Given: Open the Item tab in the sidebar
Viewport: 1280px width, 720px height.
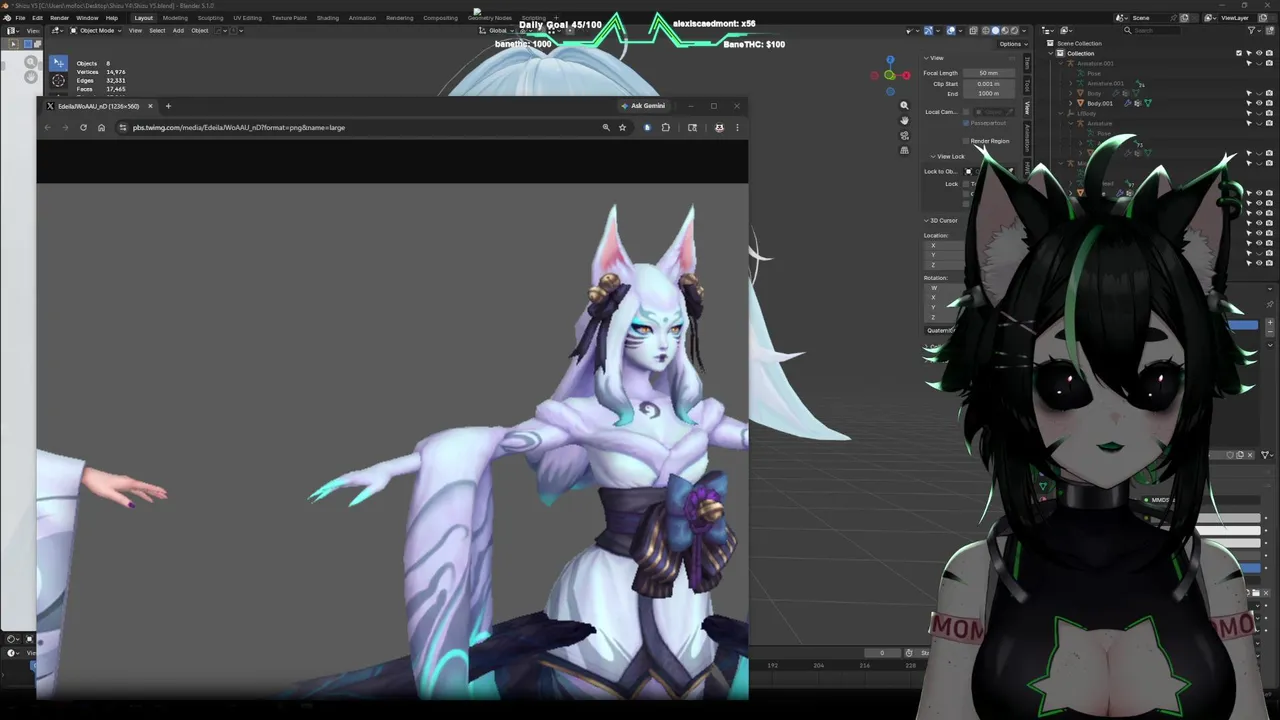Looking at the screenshot, I should coord(1027,63).
